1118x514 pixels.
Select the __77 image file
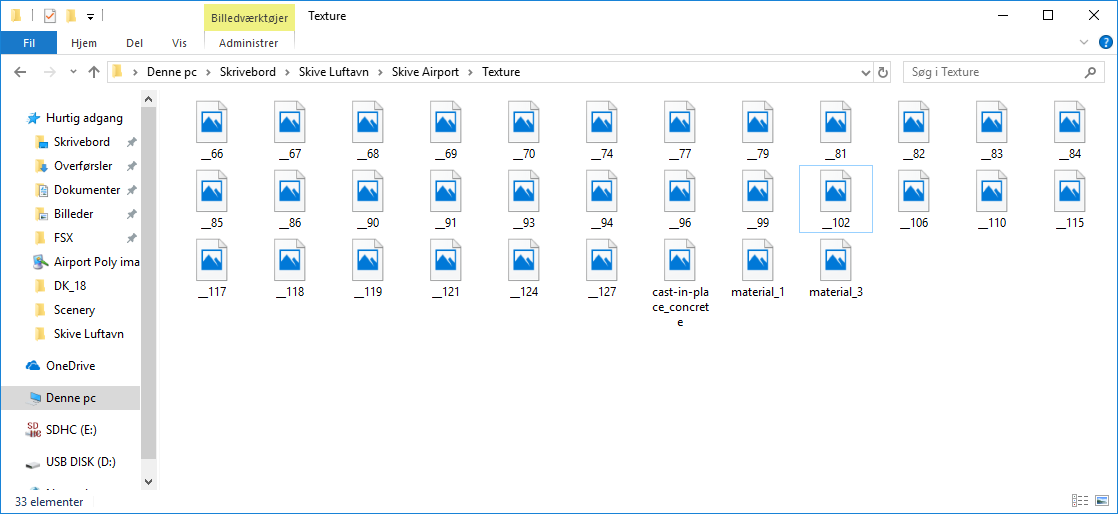click(680, 130)
